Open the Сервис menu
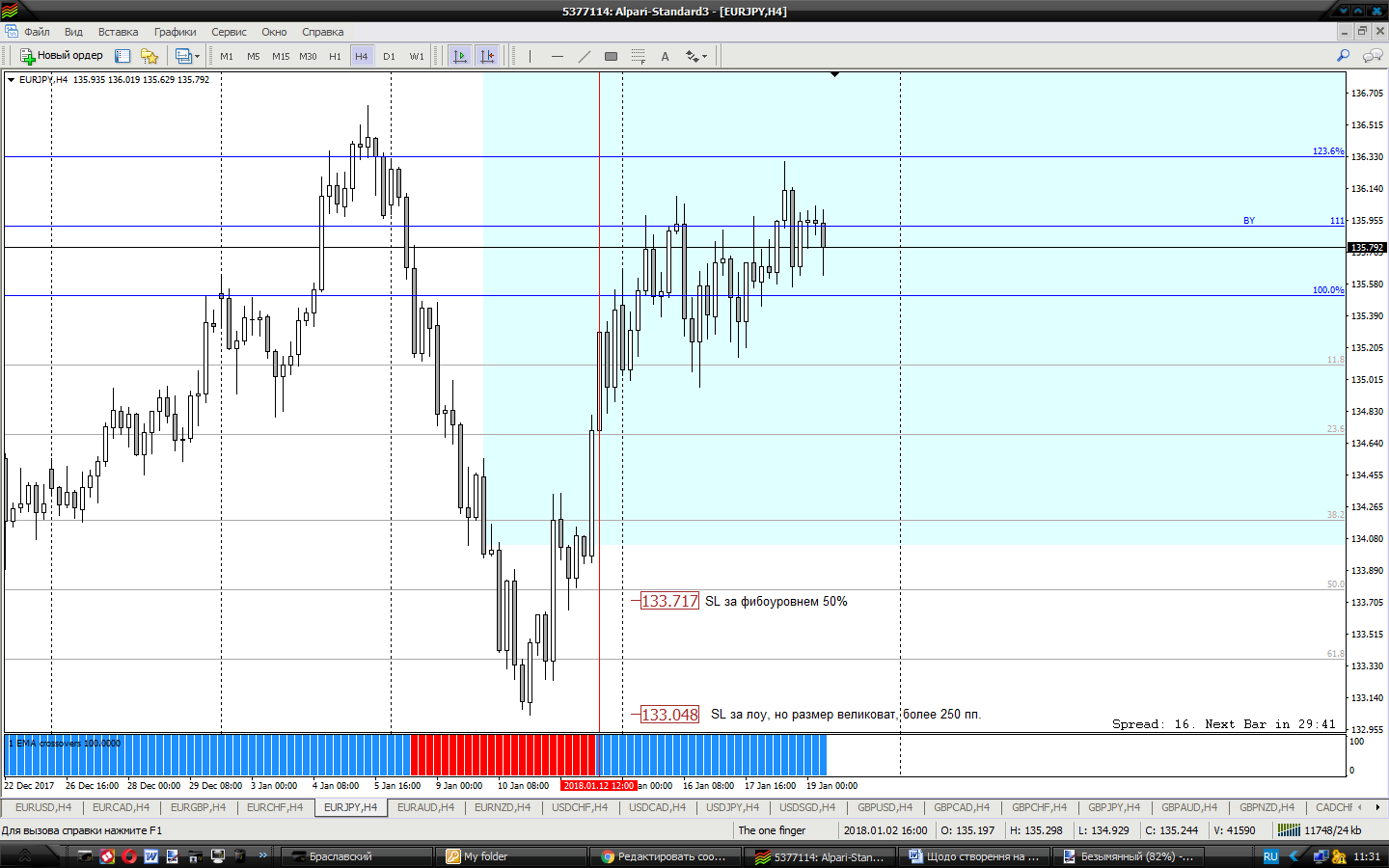Screen dimensions: 1389x868 pyautogui.click(x=229, y=32)
